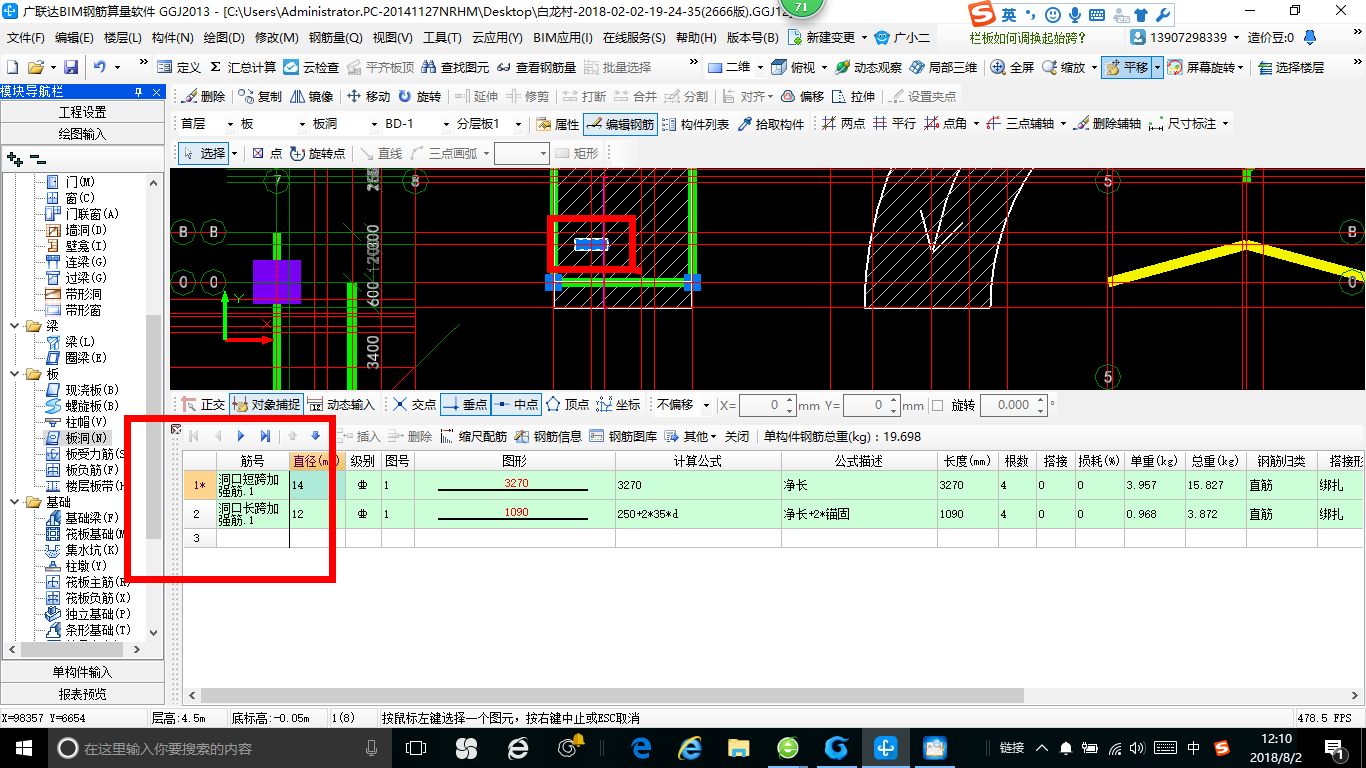The width and height of the screenshot is (1366, 768).
Task: Click 删除辅轴 delete auxiliary axis
Action: pos(1106,124)
